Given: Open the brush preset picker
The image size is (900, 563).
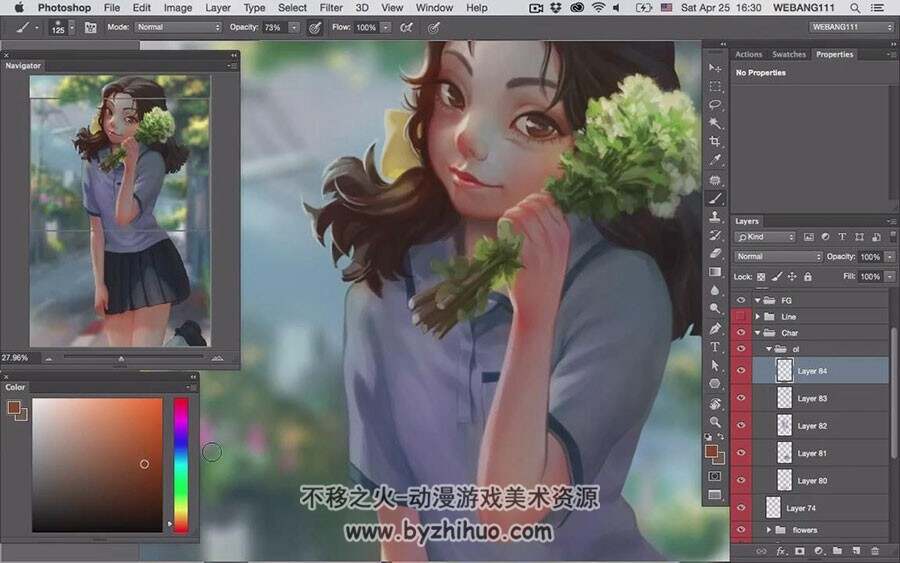Looking at the screenshot, I should point(71,27).
